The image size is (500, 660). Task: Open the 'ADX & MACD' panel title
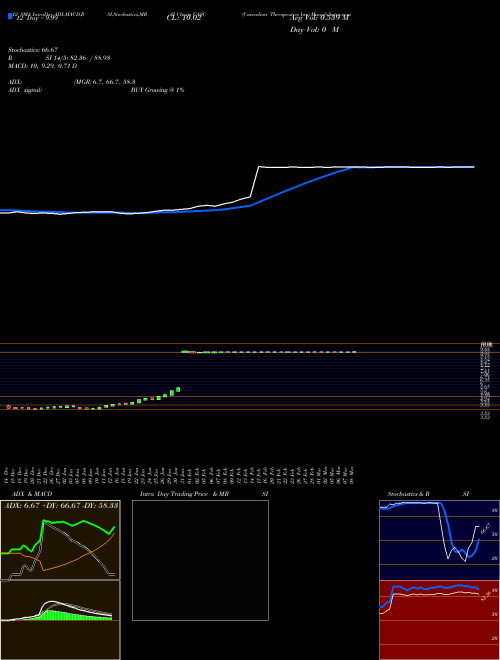point(32,494)
